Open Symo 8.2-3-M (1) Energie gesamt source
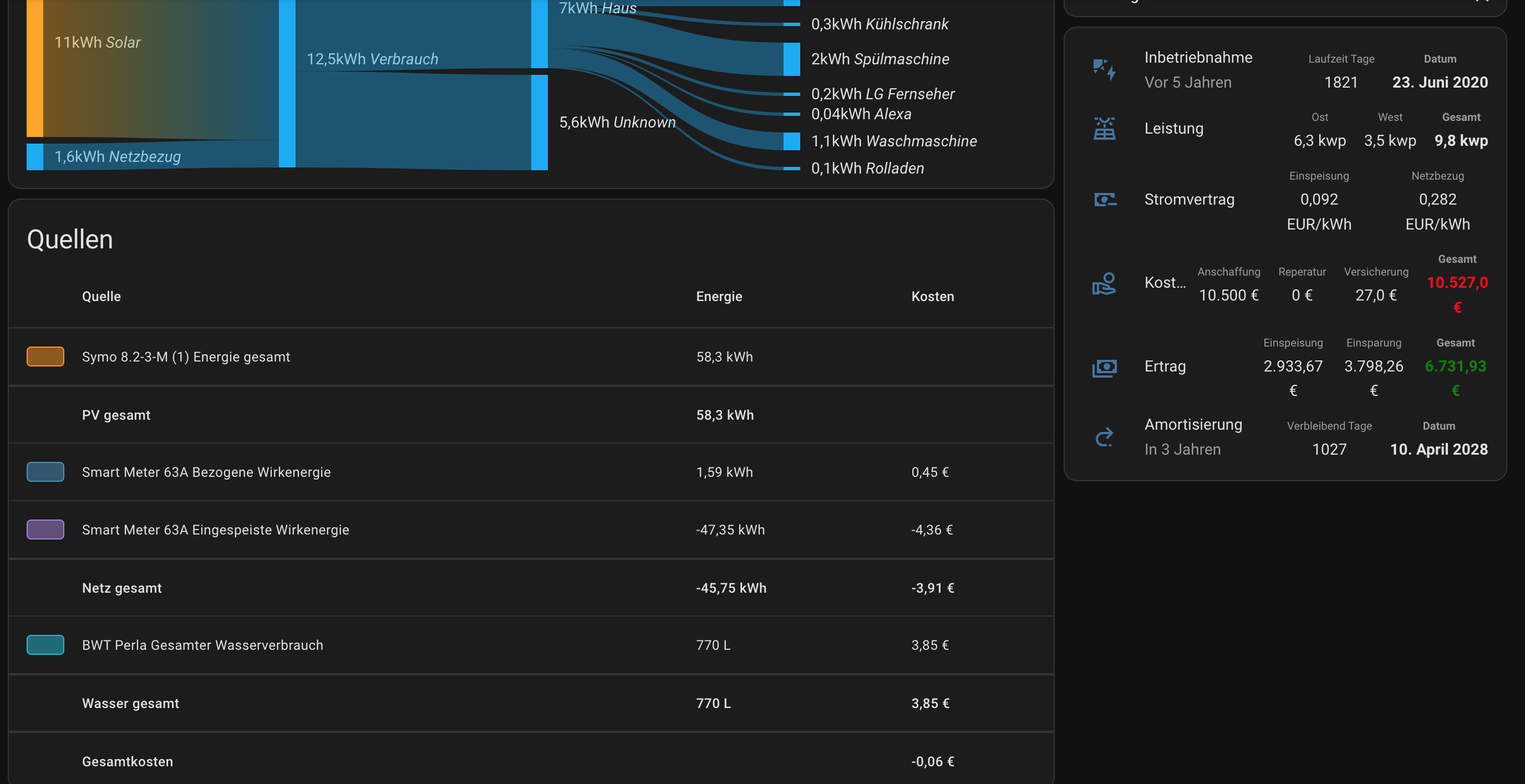 [186, 357]
